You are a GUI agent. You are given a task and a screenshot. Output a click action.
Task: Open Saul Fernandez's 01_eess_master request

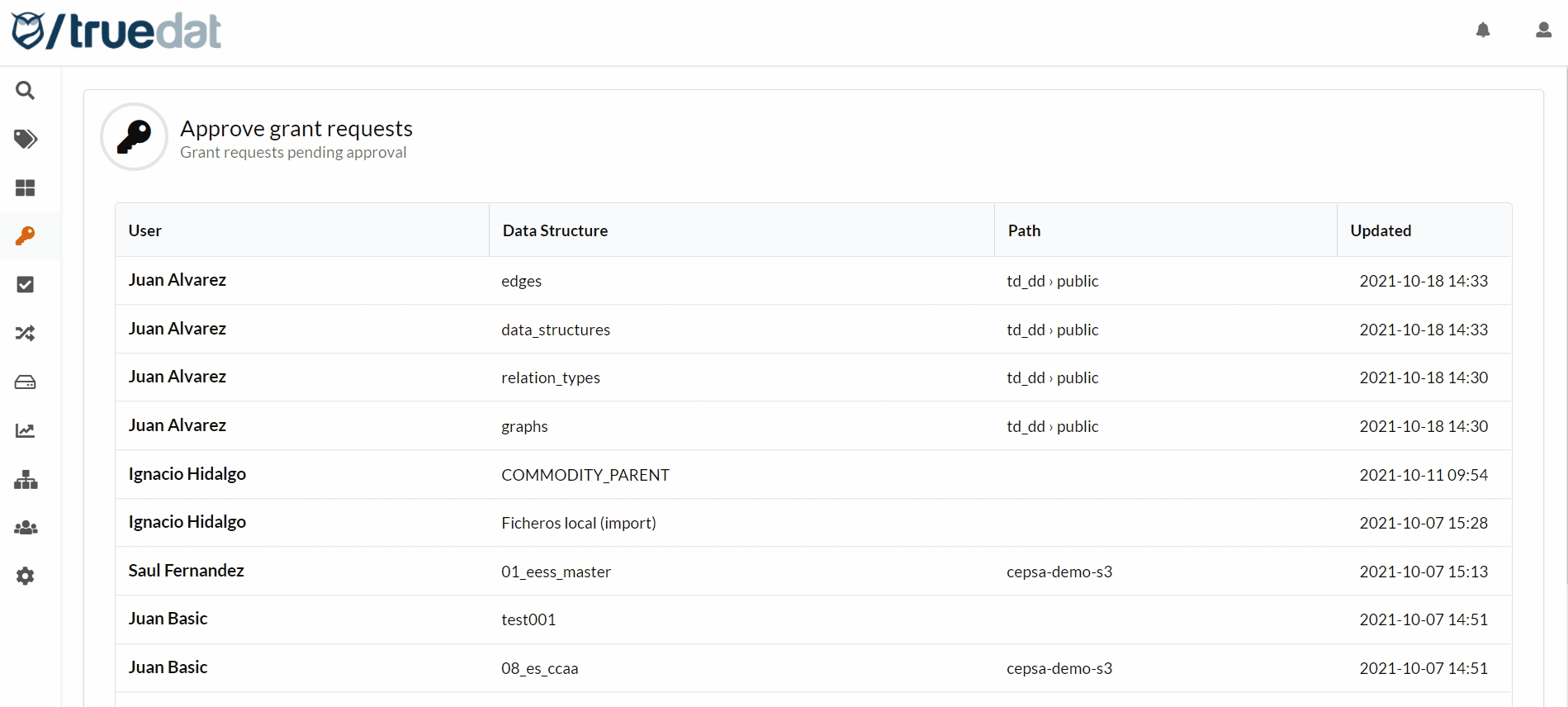pos(556,572)
